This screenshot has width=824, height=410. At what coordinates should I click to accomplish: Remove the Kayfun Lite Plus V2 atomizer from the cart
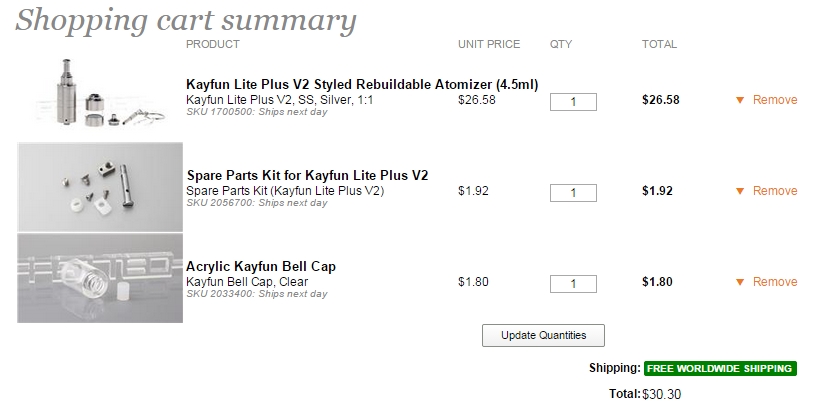pos(775,100)
